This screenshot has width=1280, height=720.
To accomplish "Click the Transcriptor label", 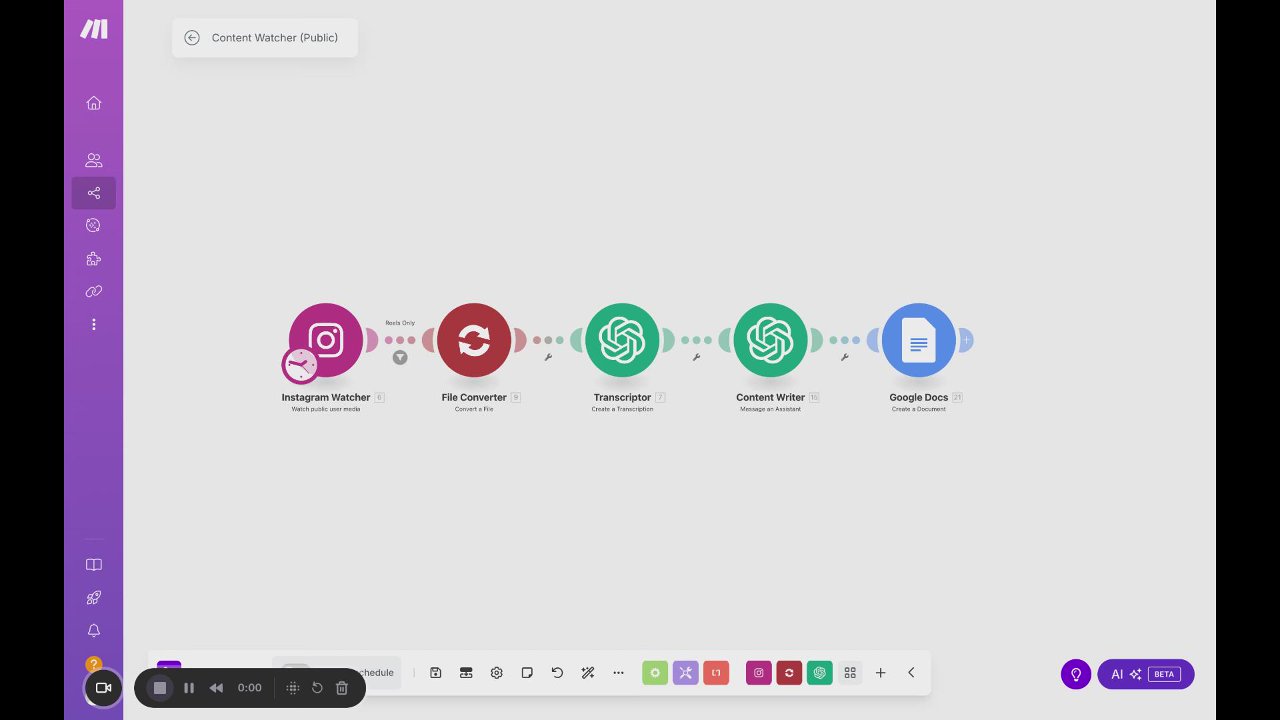I will [x=622, y=397].
